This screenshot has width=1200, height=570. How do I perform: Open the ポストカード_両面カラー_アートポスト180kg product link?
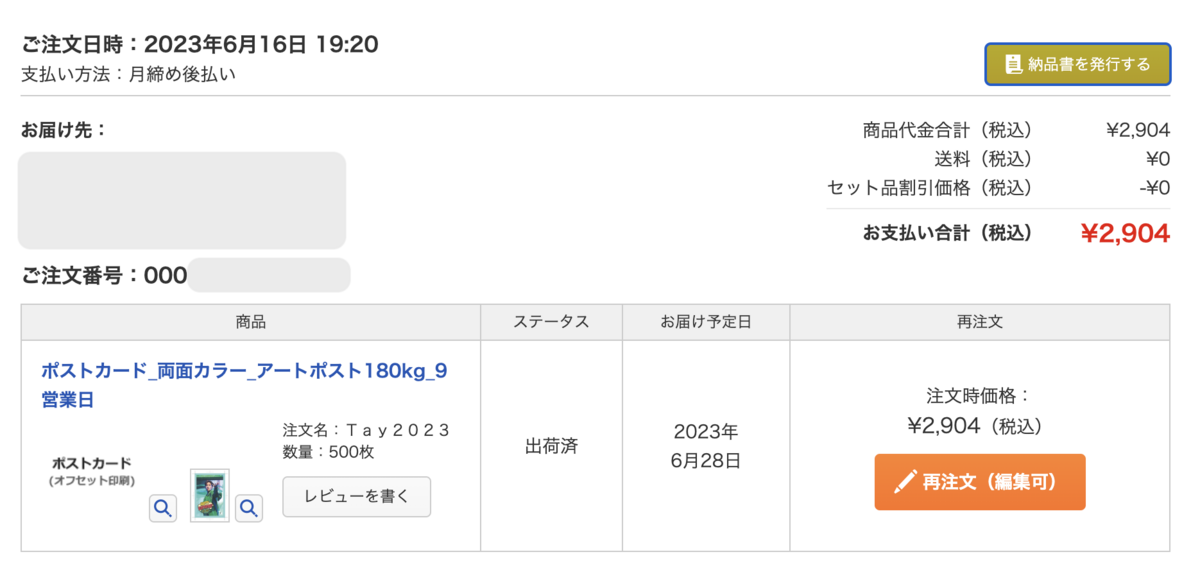(244, 385)
